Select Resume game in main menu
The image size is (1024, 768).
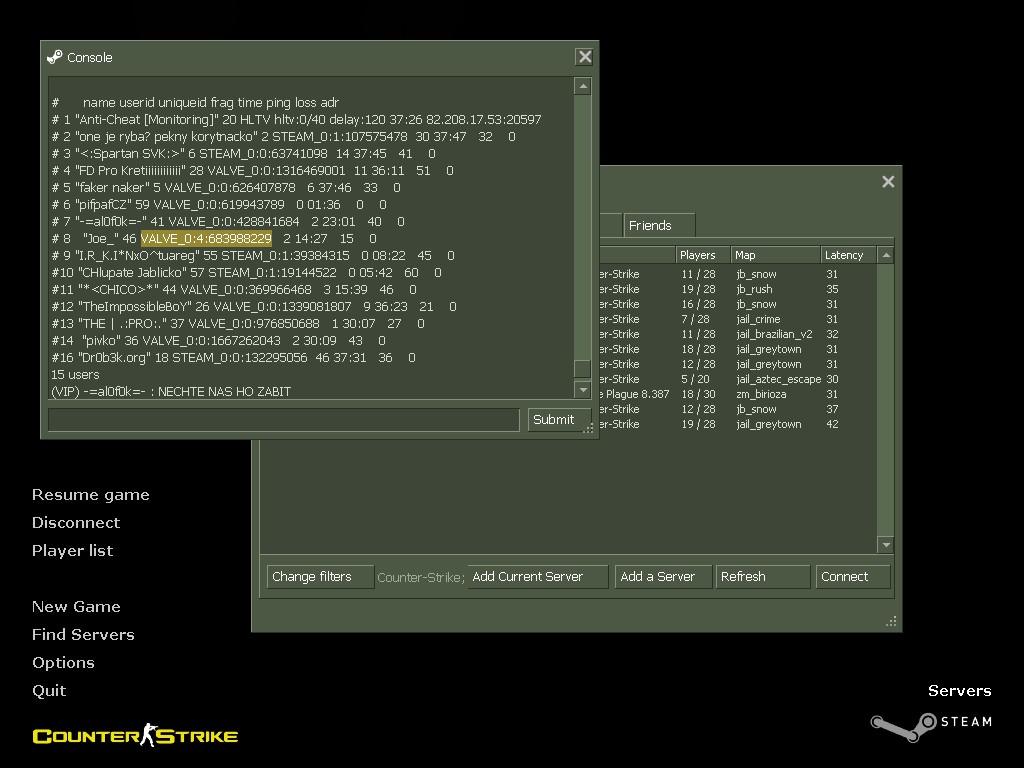[x=91, y=495]
